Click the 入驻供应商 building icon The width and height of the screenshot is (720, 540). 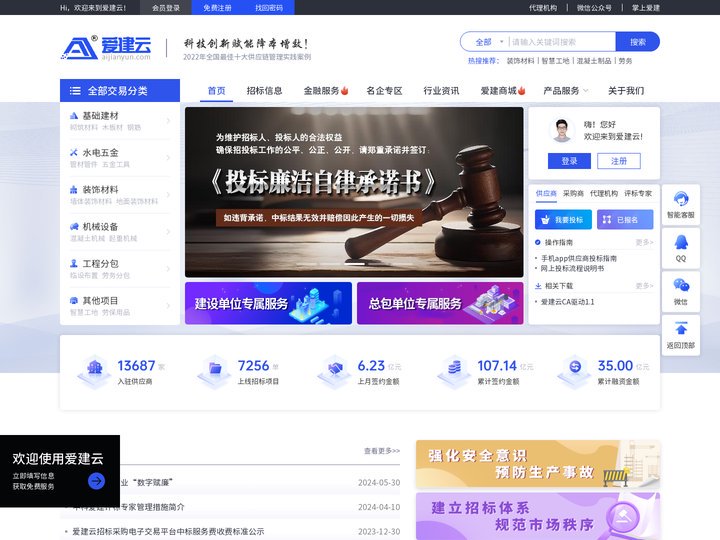pyautogui.click(x=94, y=370)
